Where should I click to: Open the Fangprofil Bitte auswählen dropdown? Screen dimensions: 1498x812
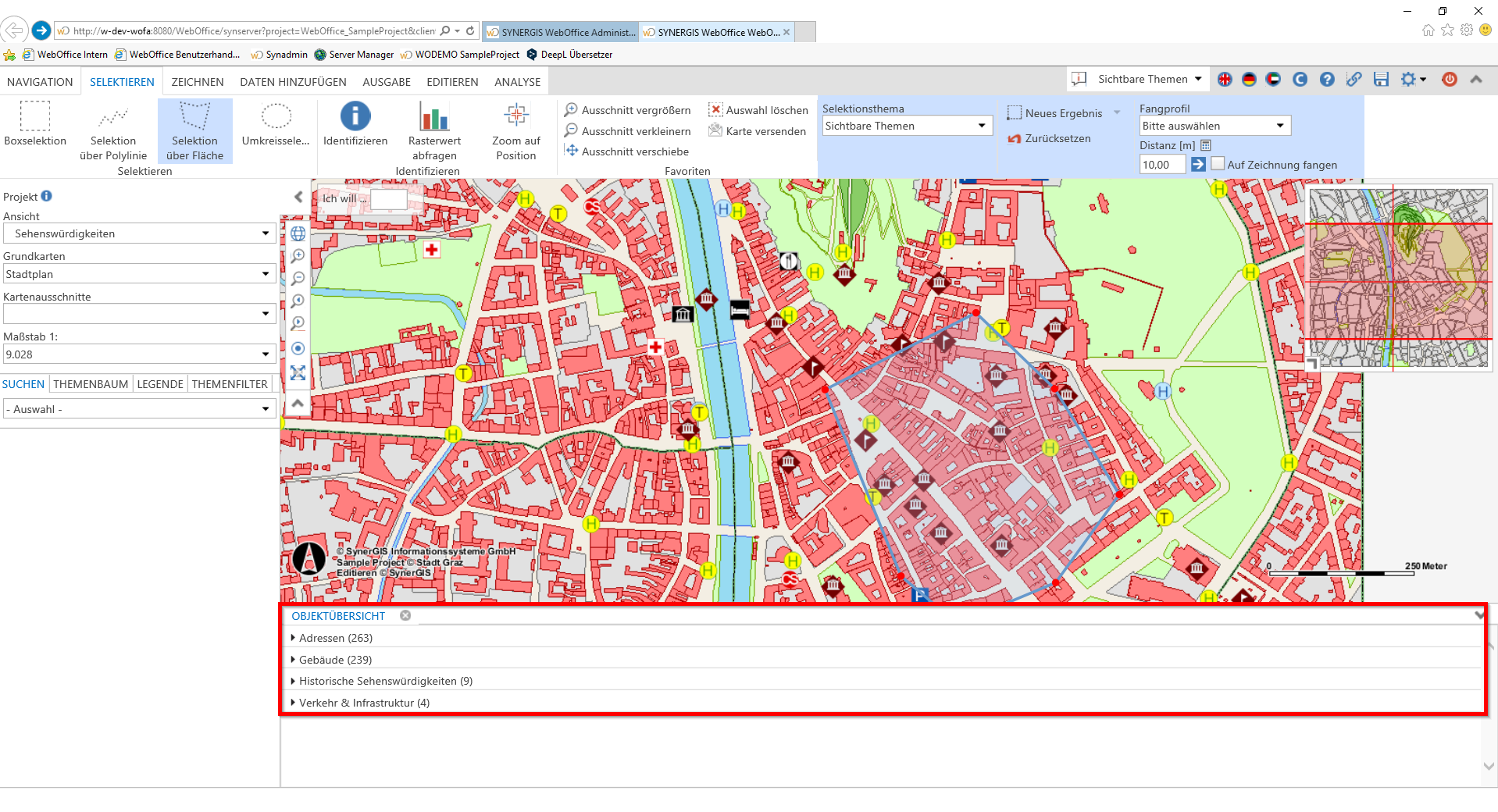coord(1214,126)
